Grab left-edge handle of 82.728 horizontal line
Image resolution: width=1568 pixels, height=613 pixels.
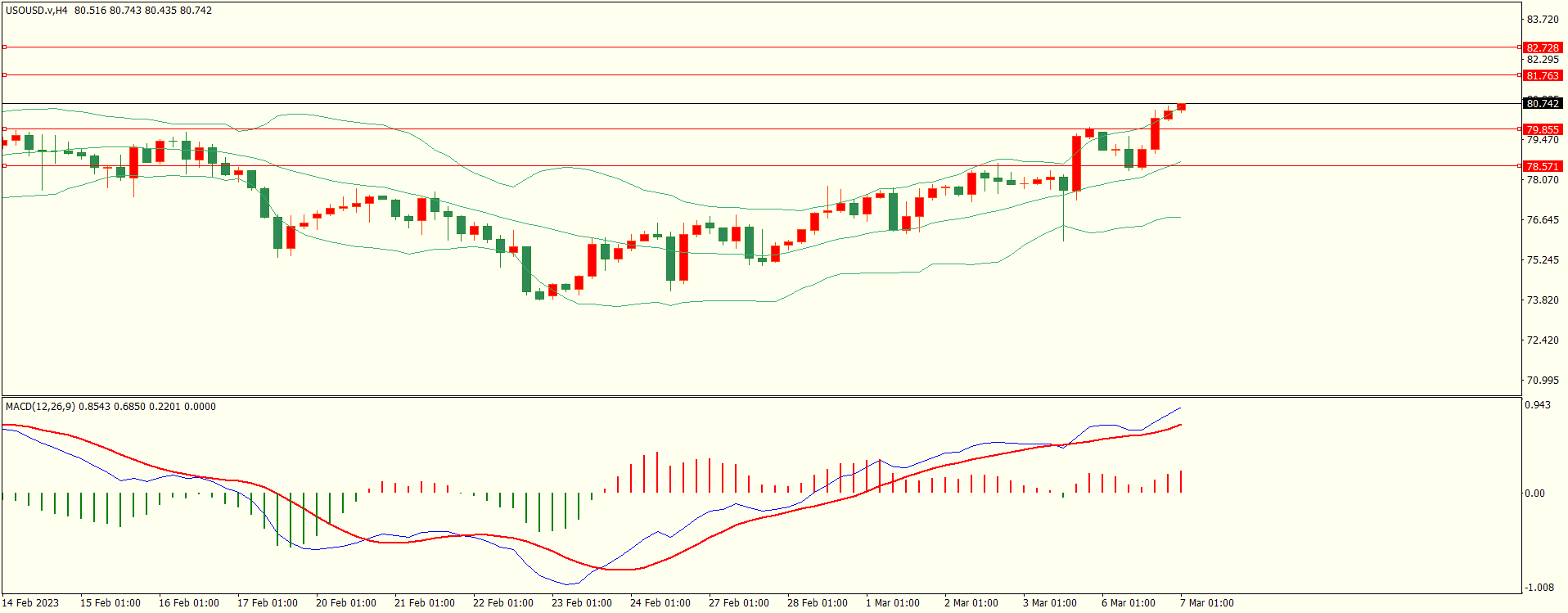(5, 47)
